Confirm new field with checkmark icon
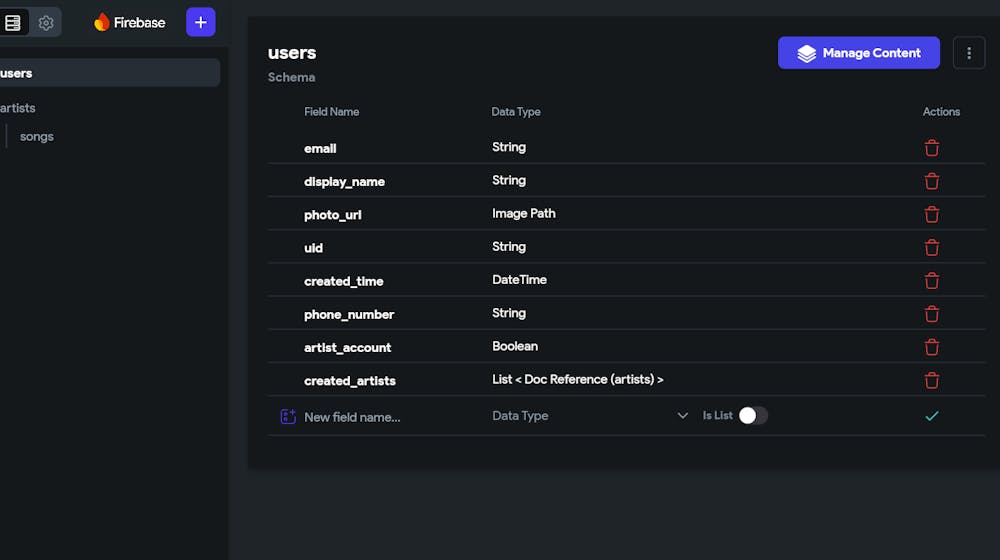The width and height of the screenshot is (1000, 560). [932, 416]
